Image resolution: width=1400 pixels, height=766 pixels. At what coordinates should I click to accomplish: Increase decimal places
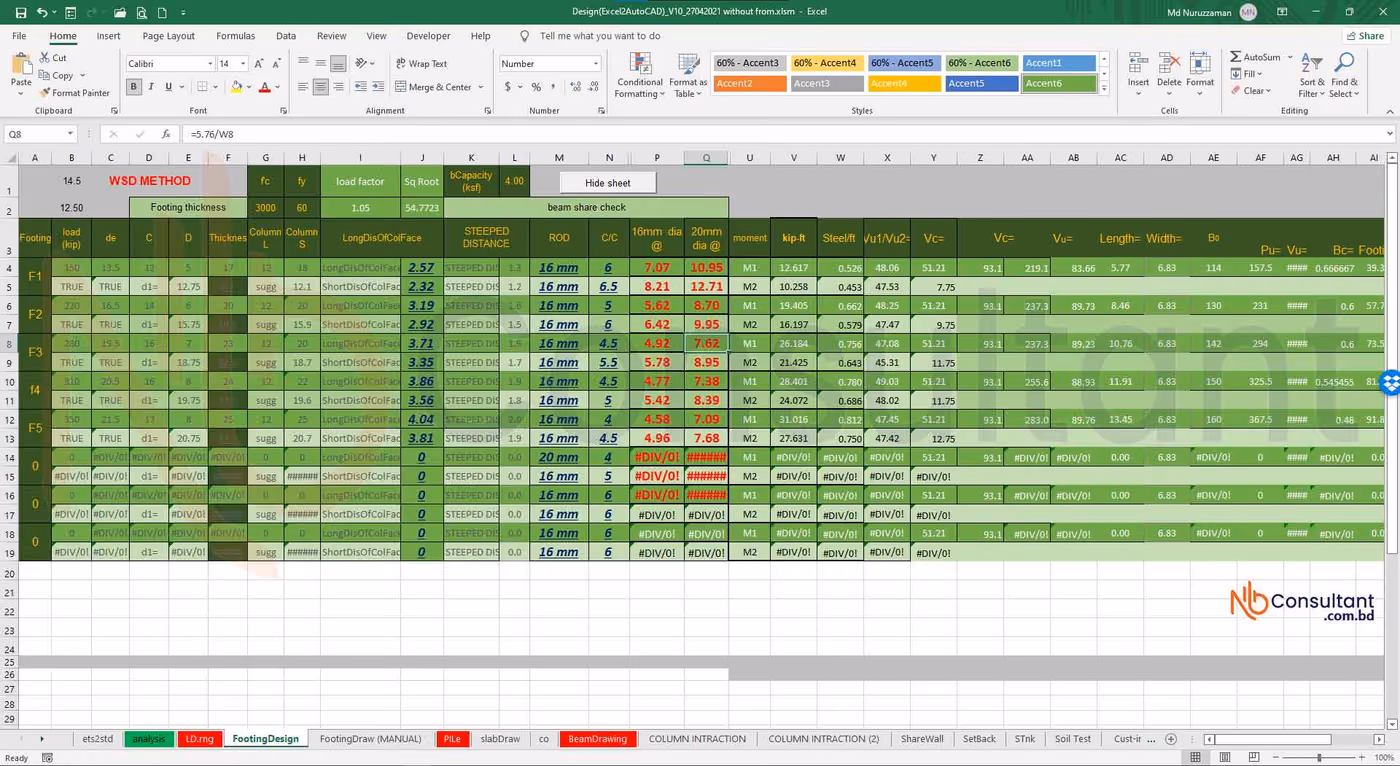click(575, 87)
